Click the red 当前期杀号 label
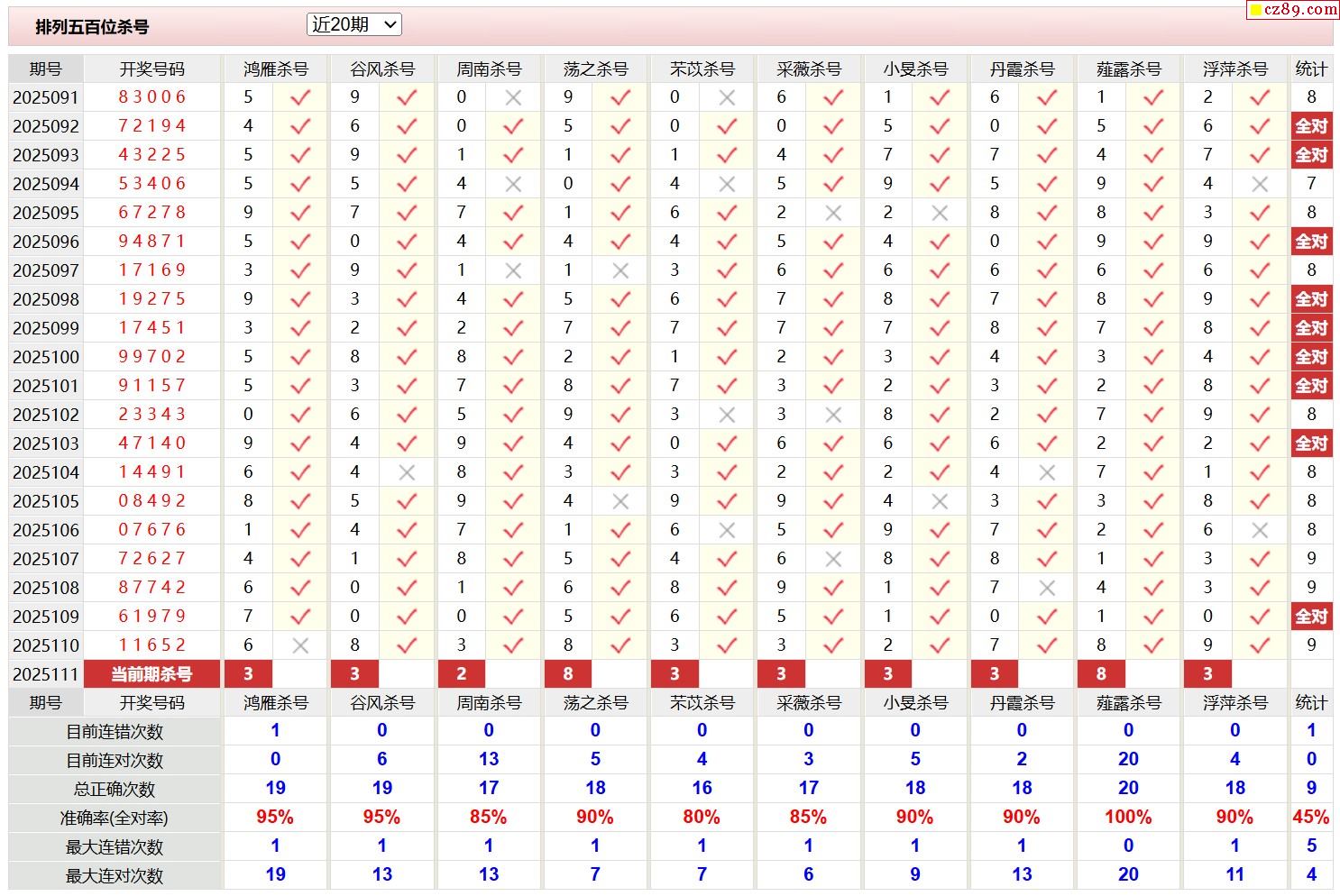This screenshot has width=1340, height=896. (151, 674)
